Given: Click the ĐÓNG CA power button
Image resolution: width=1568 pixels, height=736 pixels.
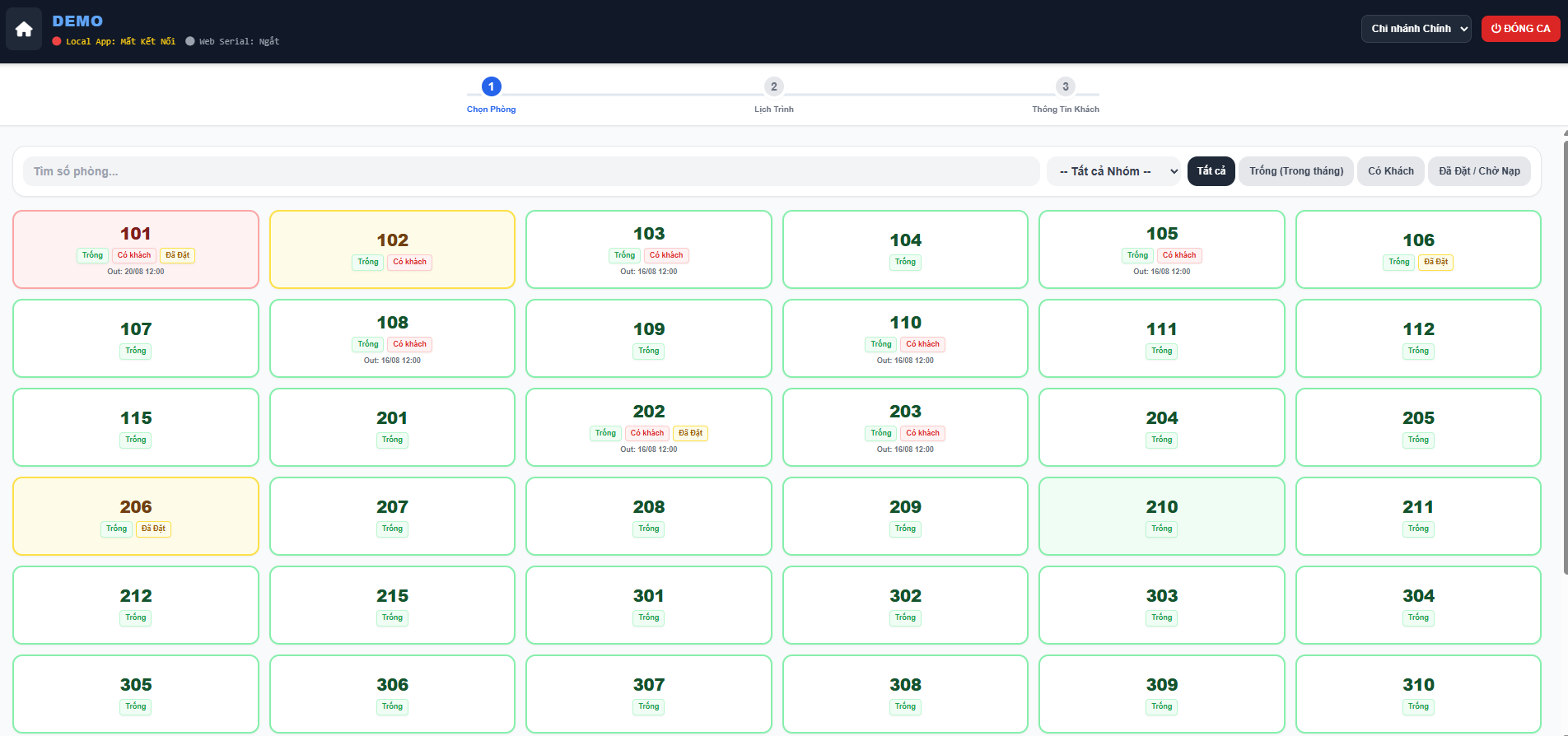Looking at the screenshot, I should click(x=1520, y=29).
